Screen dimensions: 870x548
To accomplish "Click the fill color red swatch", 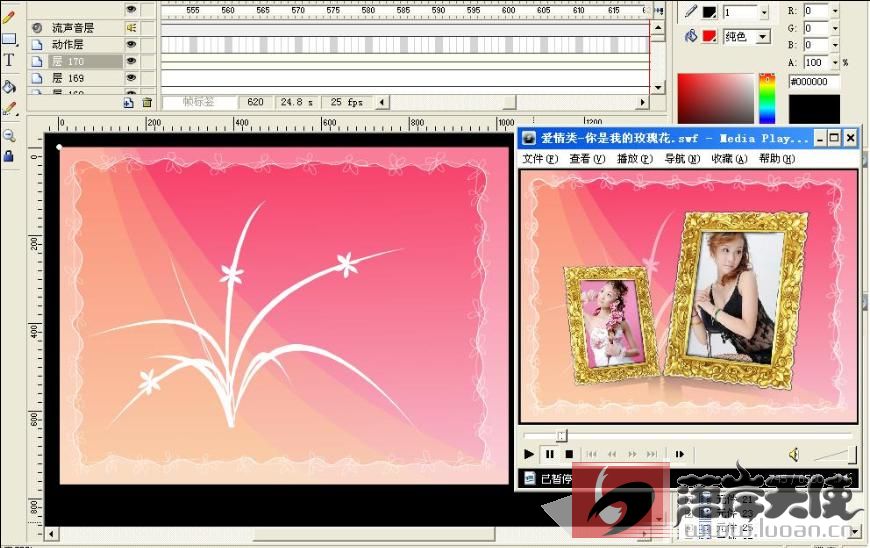I will point(710,37).
